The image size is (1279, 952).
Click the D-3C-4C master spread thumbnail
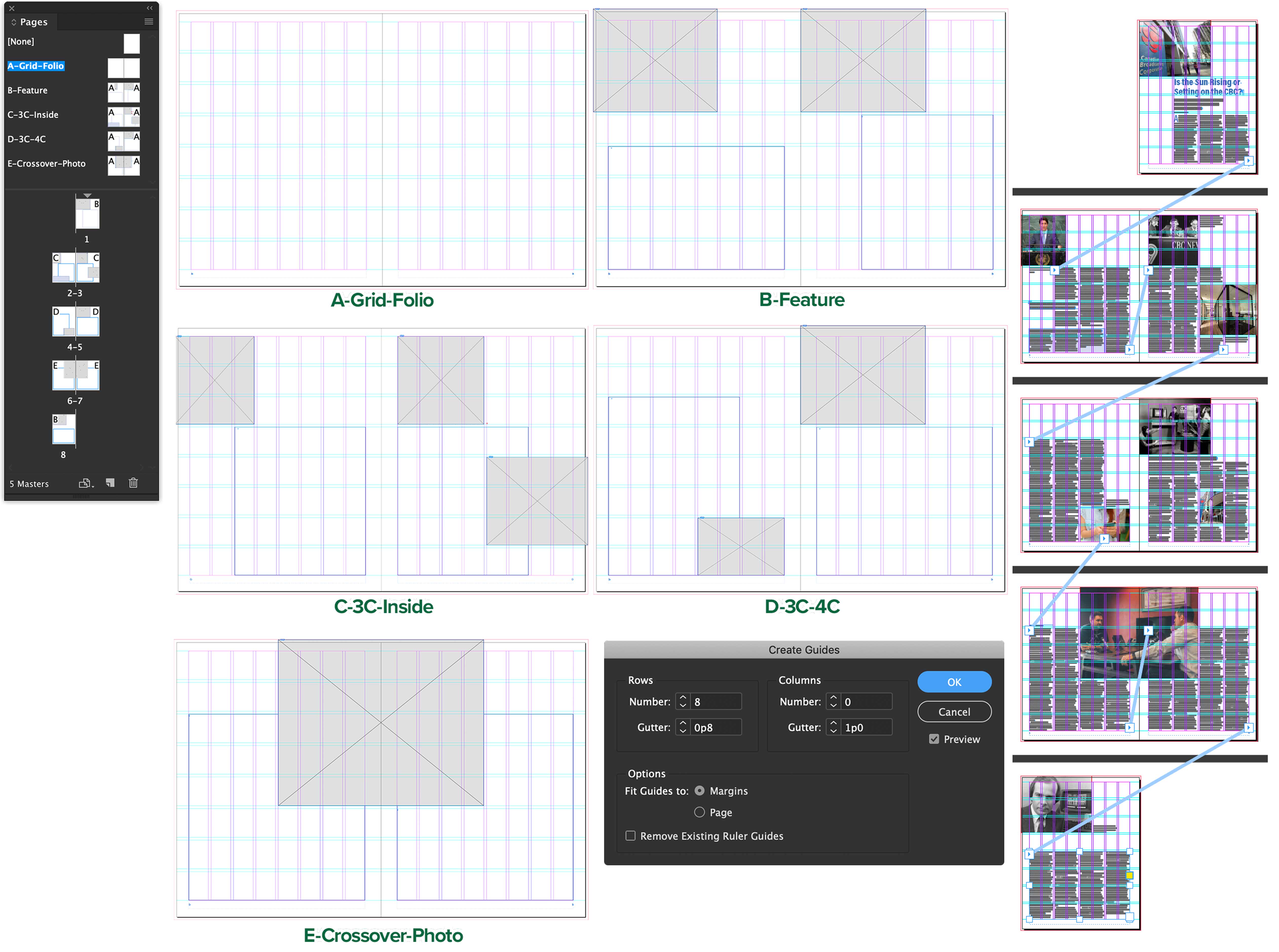[124, 141]
